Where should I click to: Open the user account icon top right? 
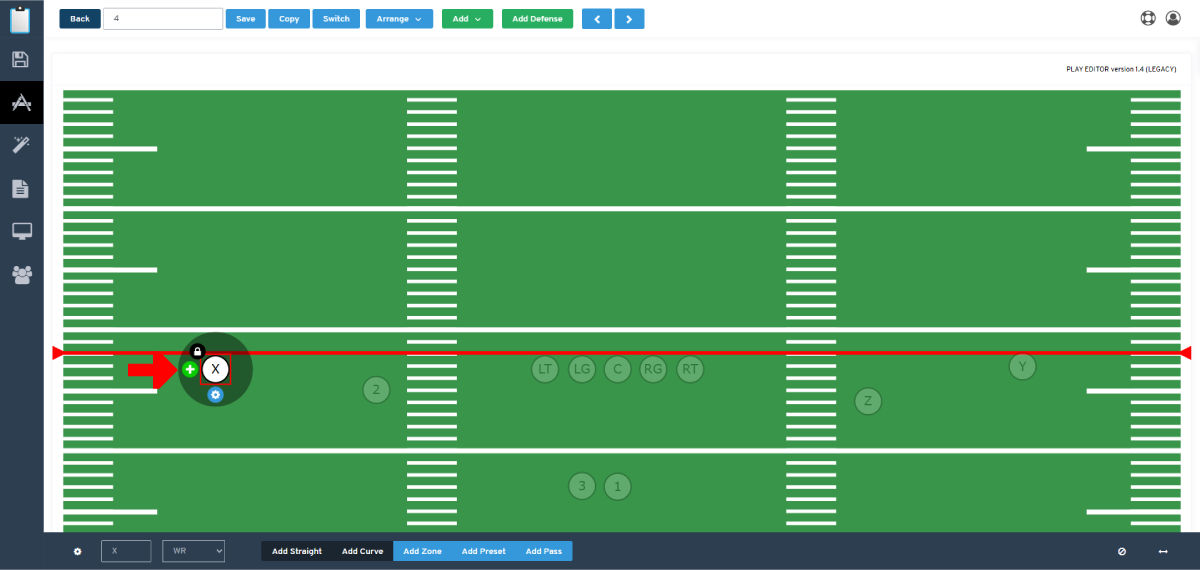pos(1173,18)
